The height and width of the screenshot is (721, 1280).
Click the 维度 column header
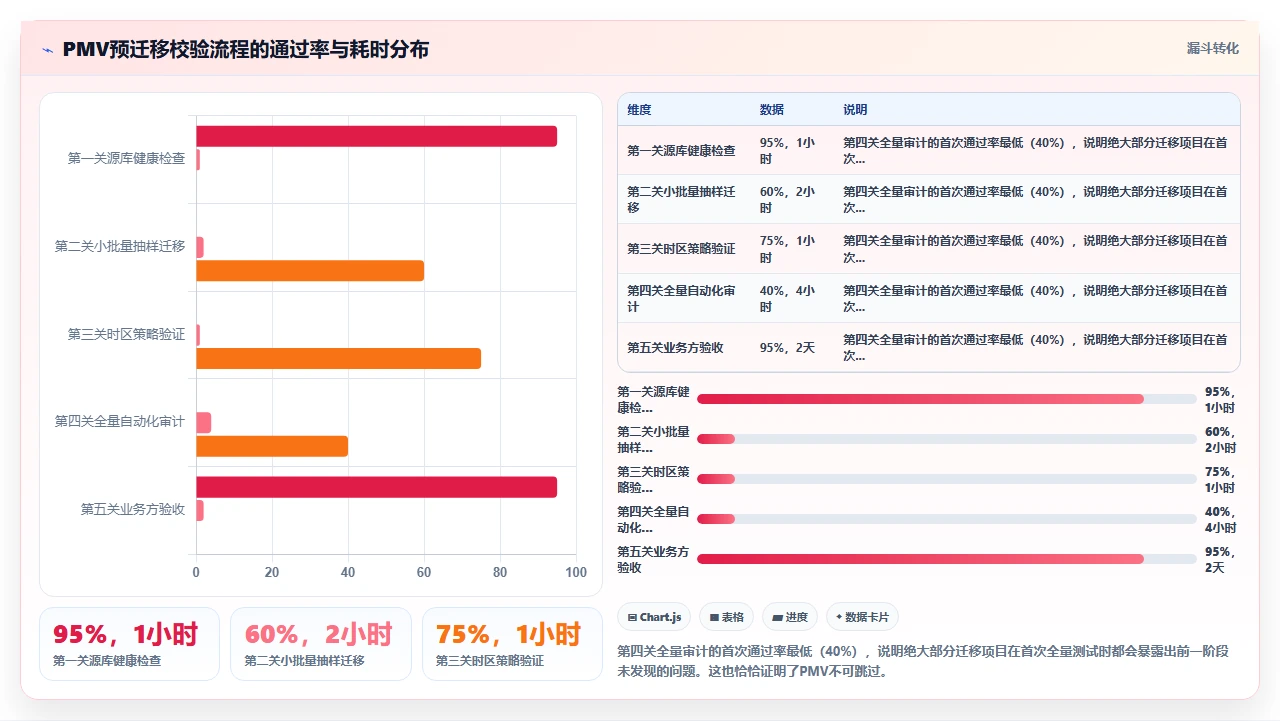pos(639,110)
